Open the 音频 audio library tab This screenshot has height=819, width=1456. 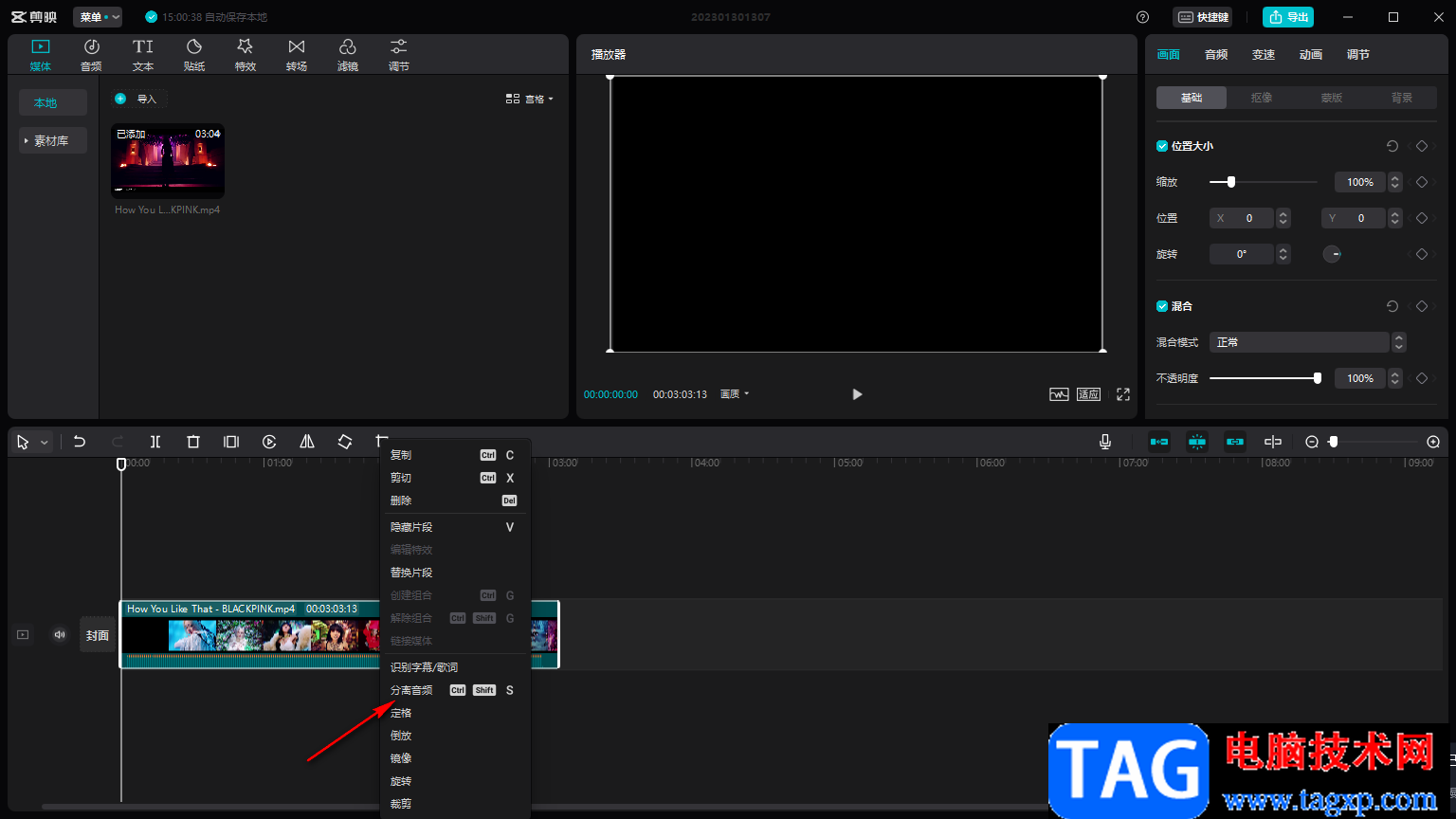91,55
